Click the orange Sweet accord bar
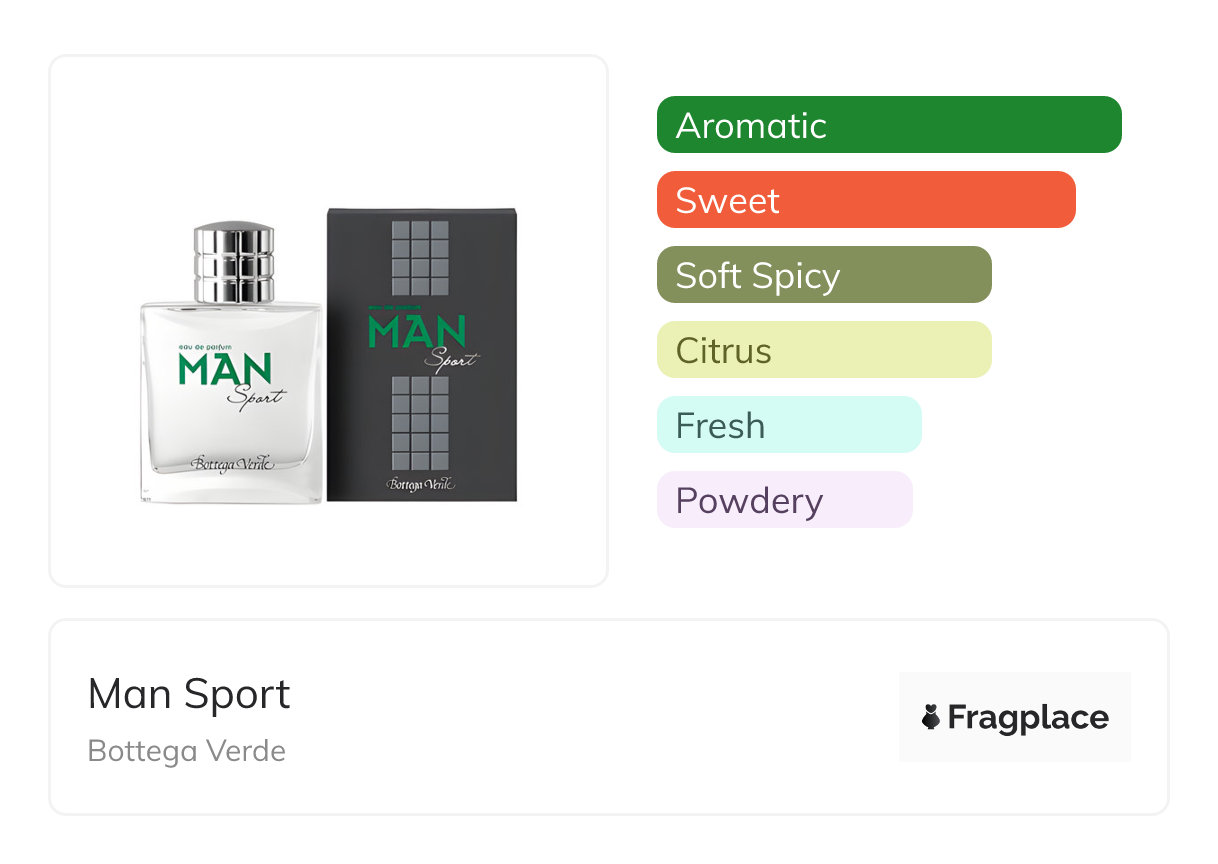Screen dimensions: 1218x864 (x=866, y=200)
